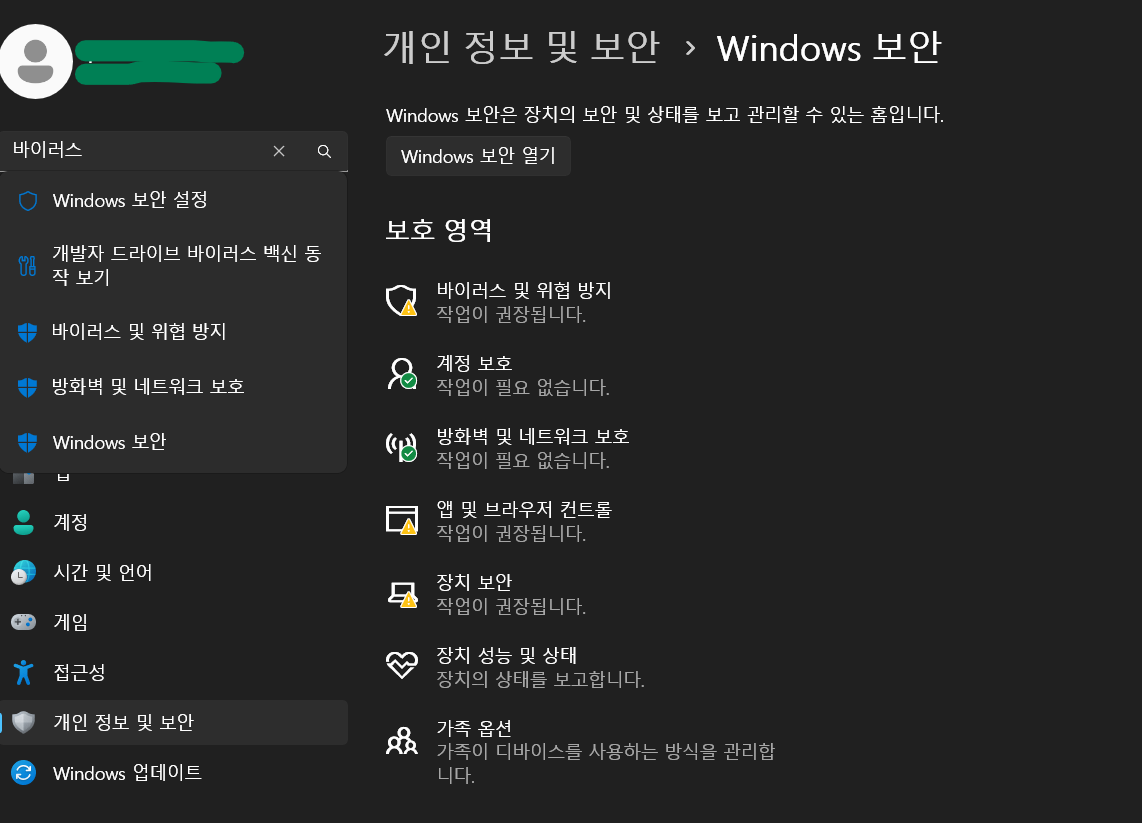Click the Windows 보안 열기 button
This screenshot has width=1142, height=823.
(478, 156)
